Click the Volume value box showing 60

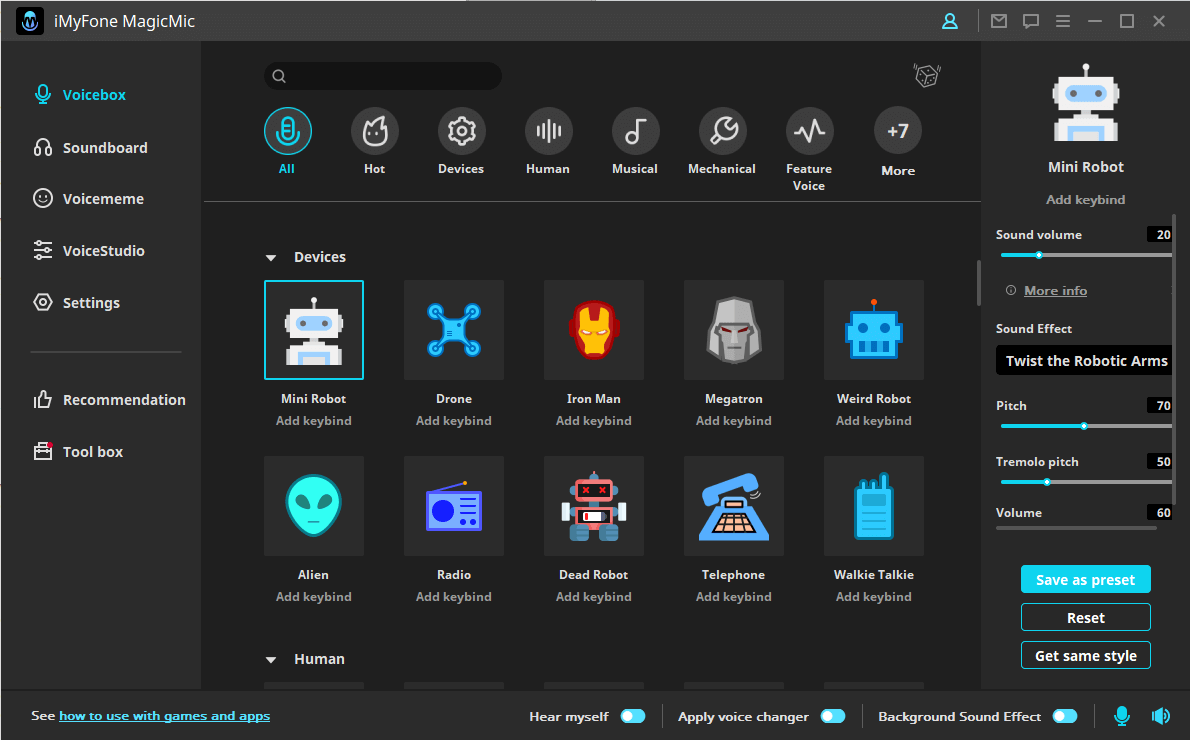pos(1160,512)
